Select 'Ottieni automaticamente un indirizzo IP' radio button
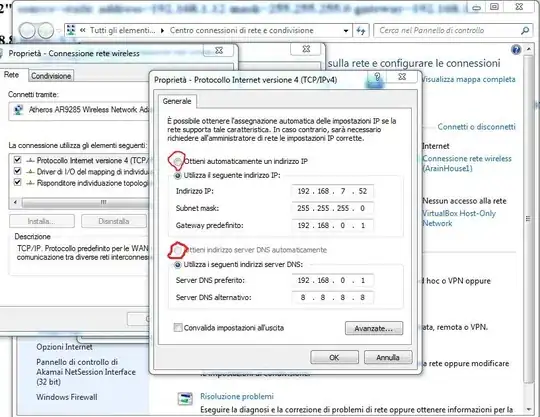 [x=178, y=161]
